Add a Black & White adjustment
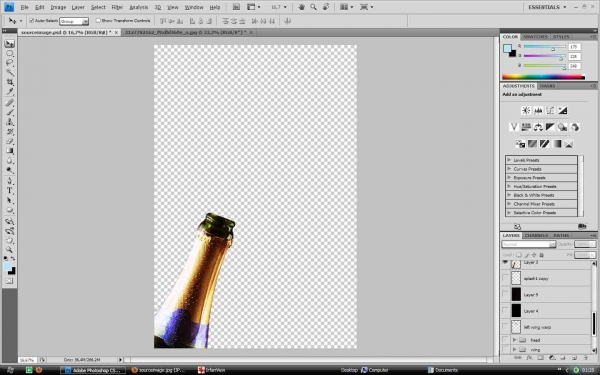The width and height of the screenshot is (600, 375). point(550,127)
